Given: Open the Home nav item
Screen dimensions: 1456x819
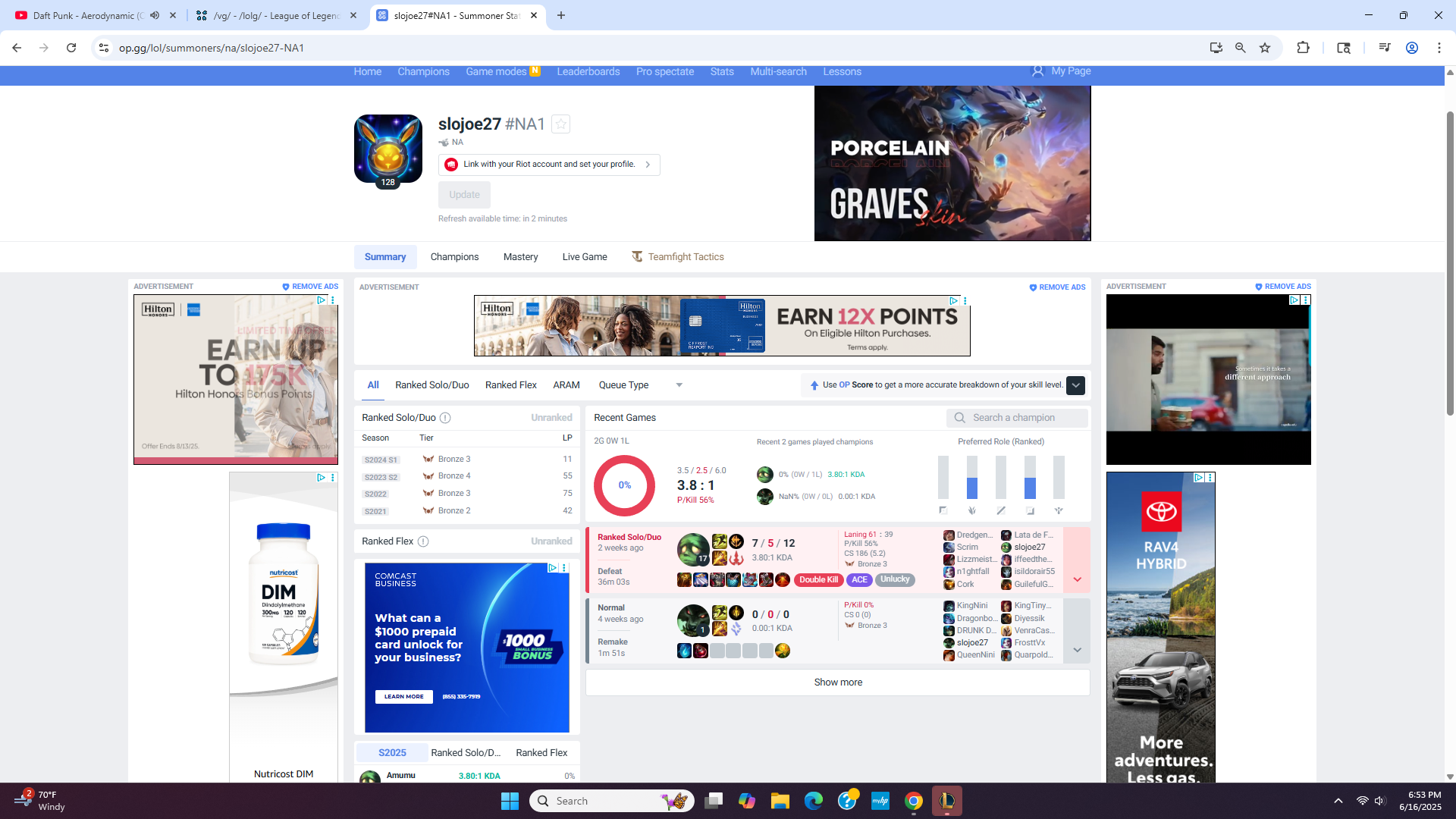Looking at the screenshot, I should tap(367, 72).
